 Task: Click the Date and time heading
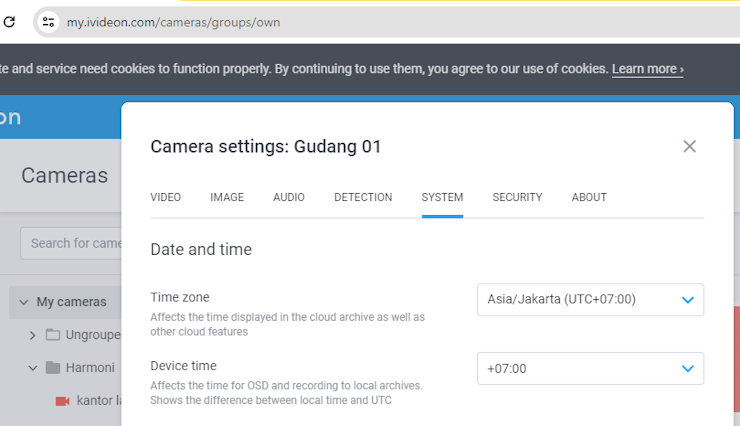coord(201,250)
